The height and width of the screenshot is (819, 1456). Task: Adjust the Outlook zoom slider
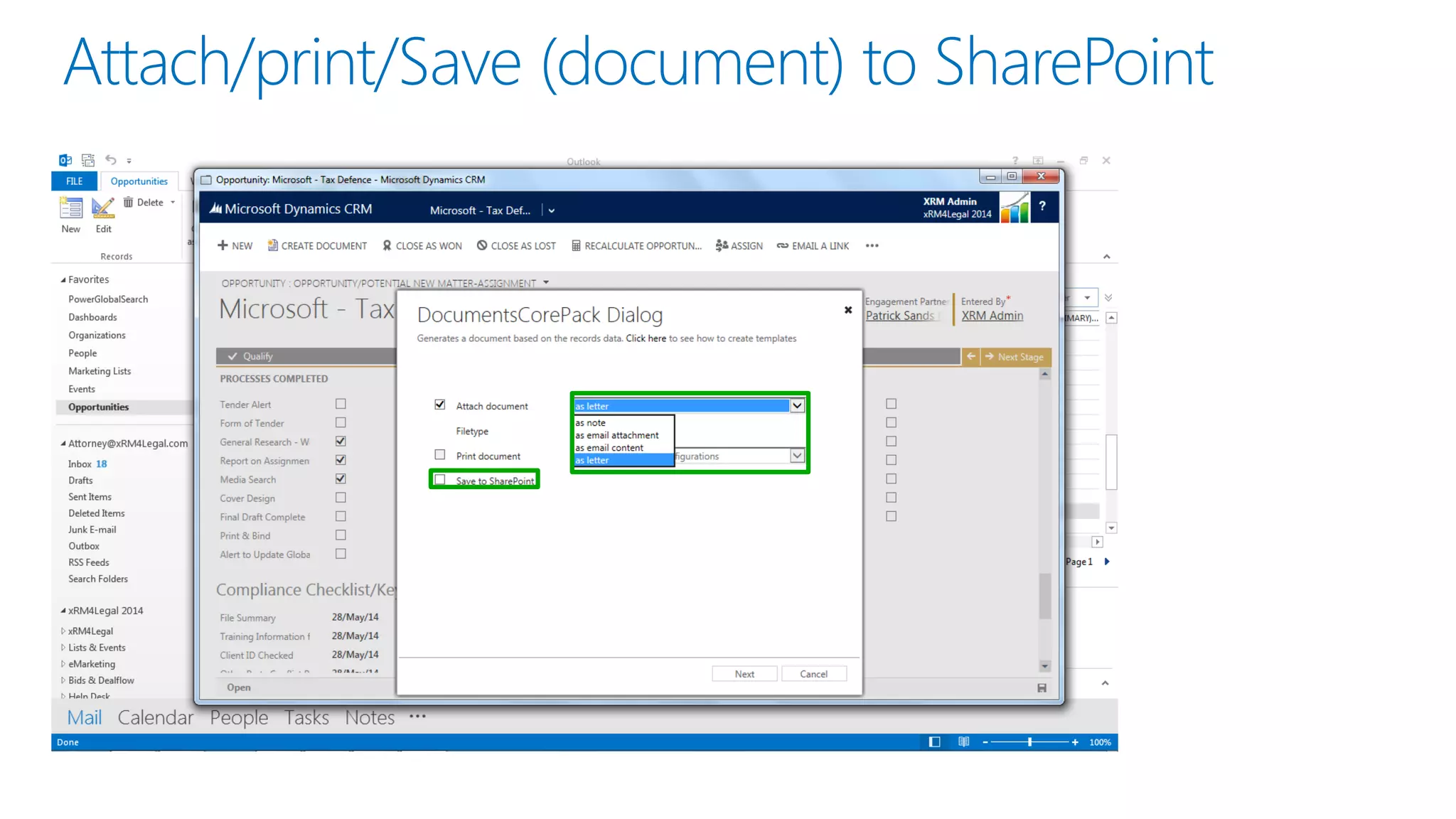coord(1029,742)
